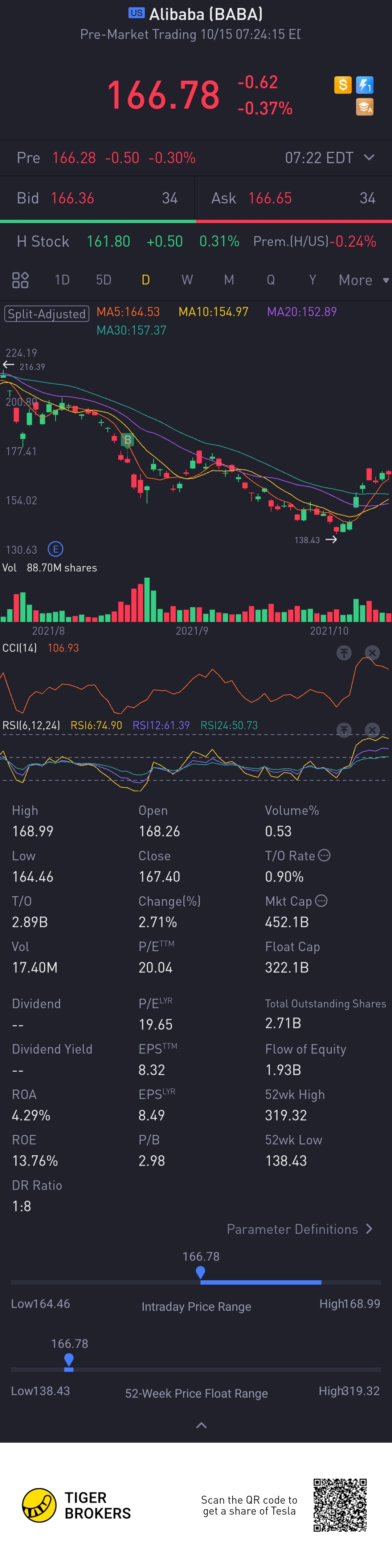This screenshot has height=1568, width=392.
Task: Tap the Ask 166.65 quote
Action: (294, 198)
